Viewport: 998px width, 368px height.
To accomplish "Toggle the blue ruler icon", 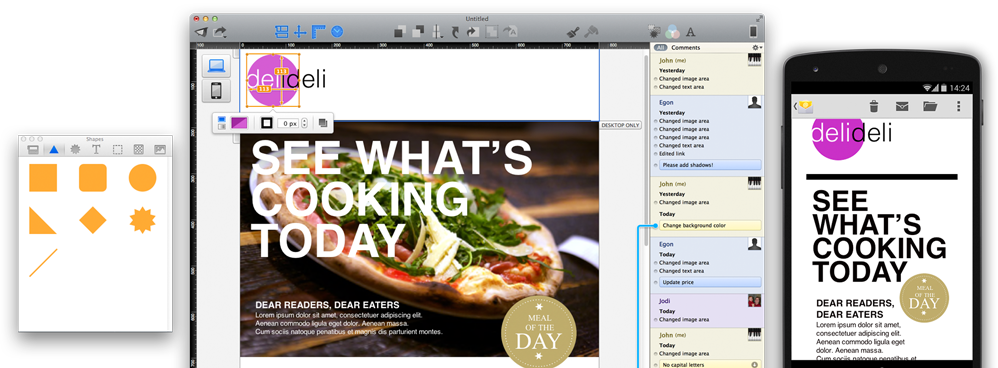I will coord(319,31).
